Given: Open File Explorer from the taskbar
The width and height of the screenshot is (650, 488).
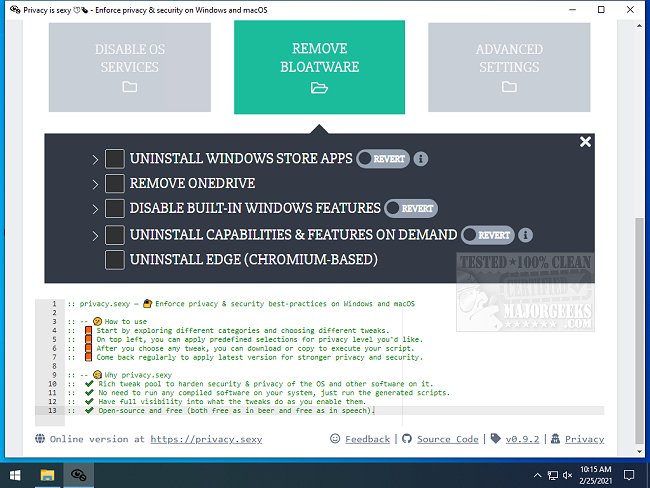Looking at the screenshot, I should (47, 475).
